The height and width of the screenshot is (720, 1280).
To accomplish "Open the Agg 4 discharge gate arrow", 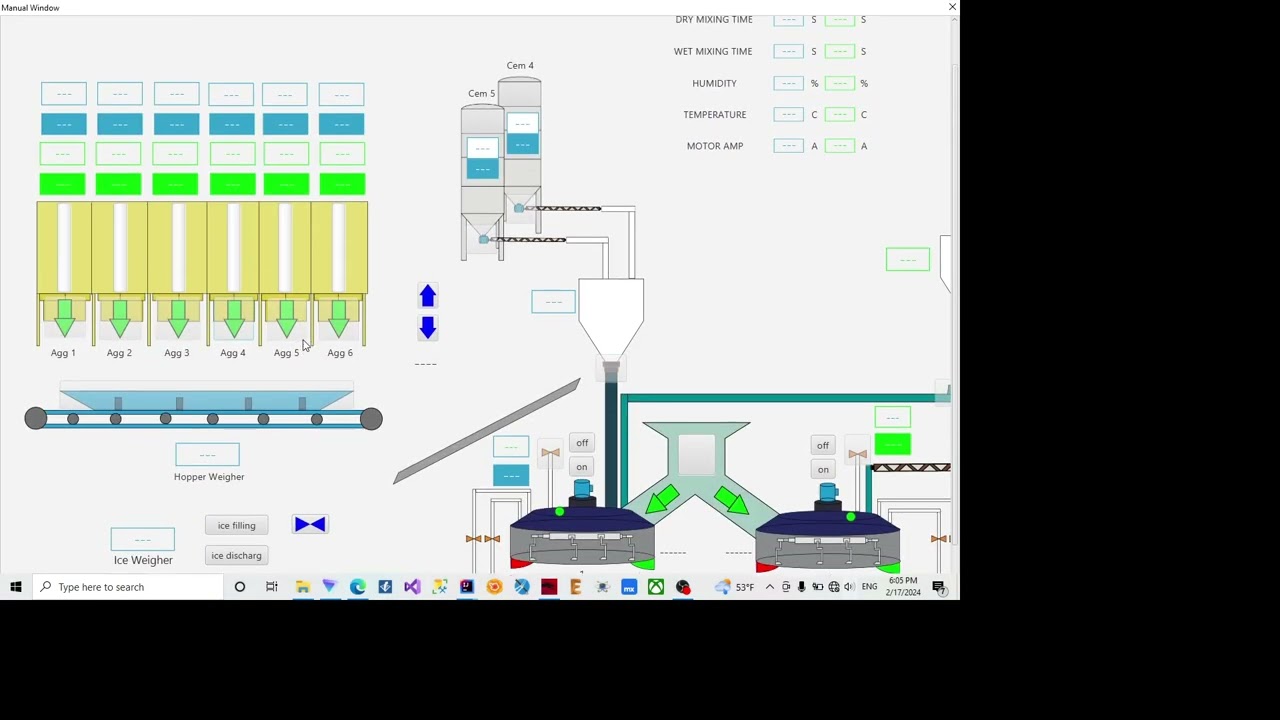I will pos(233,318).
